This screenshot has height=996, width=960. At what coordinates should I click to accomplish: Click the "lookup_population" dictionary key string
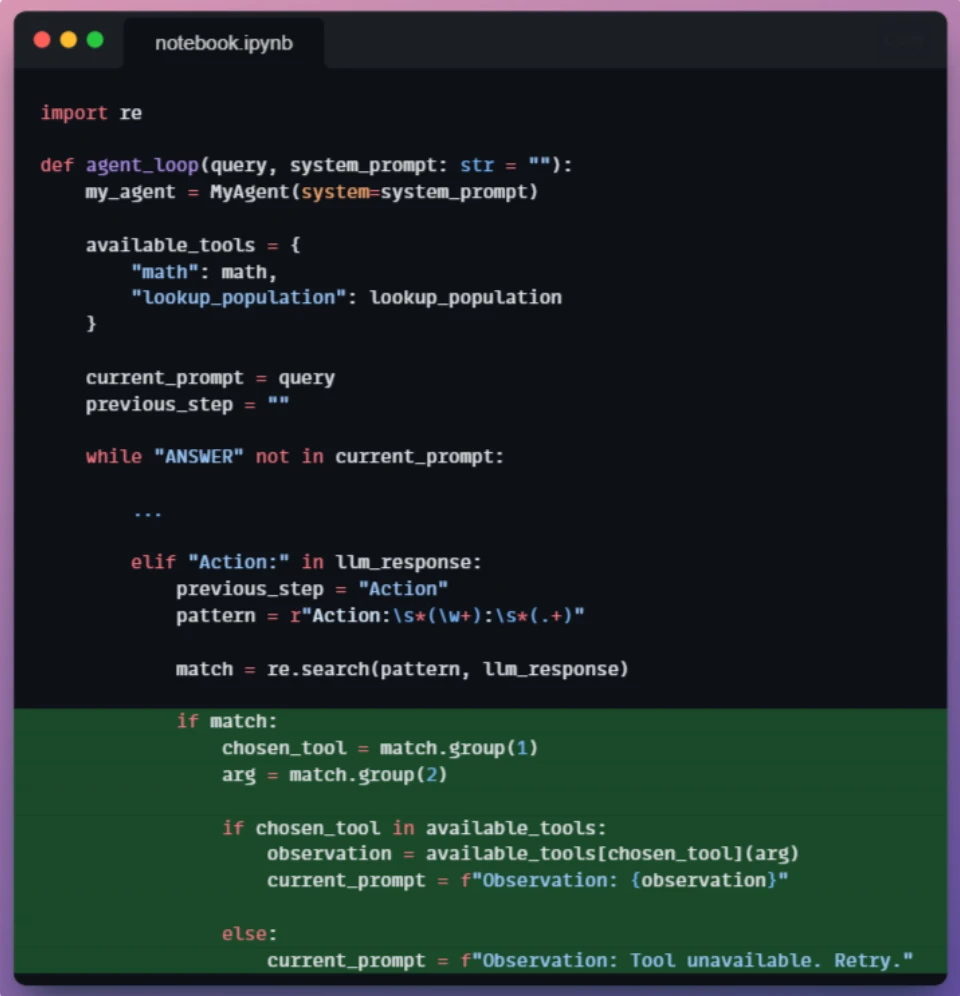238,297
